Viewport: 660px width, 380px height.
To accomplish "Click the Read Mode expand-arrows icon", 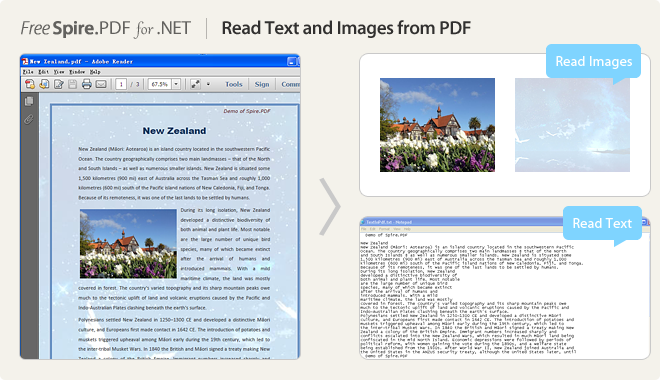I will pos(195,84).
